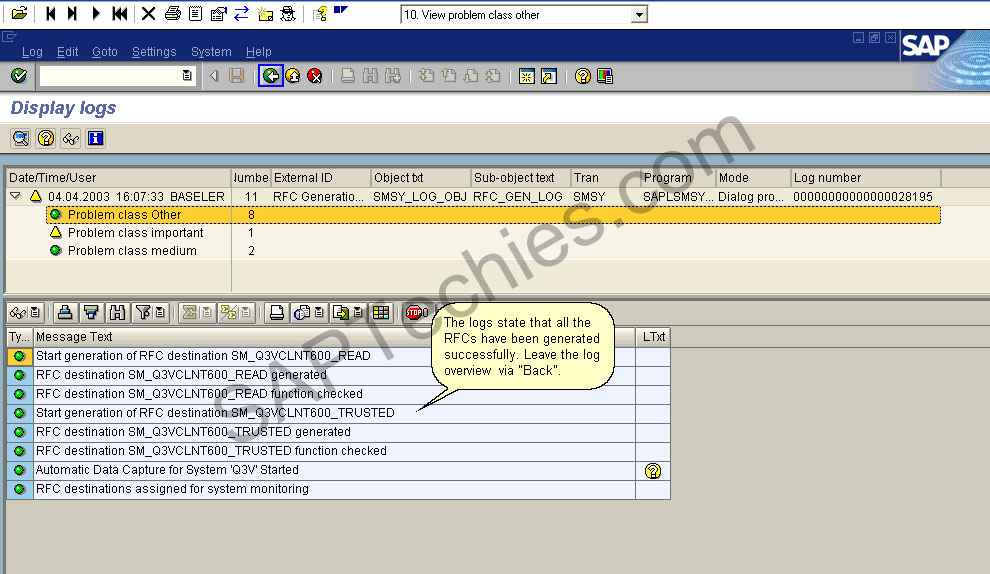
Task: Click the Generate Shortcut icon
Action: point(549,76)
